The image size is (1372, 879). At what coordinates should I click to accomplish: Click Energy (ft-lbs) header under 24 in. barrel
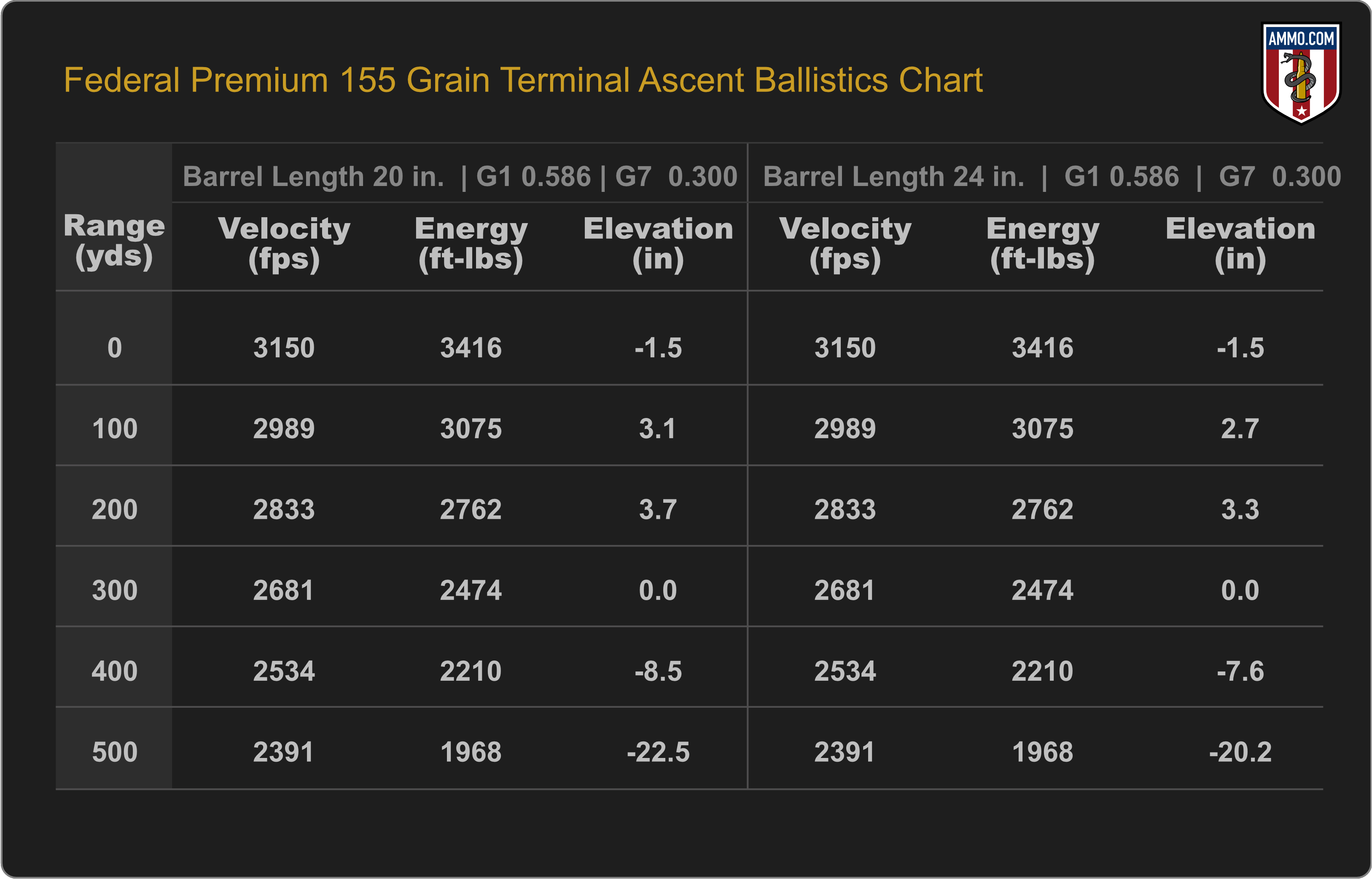tap(1042, 244)
